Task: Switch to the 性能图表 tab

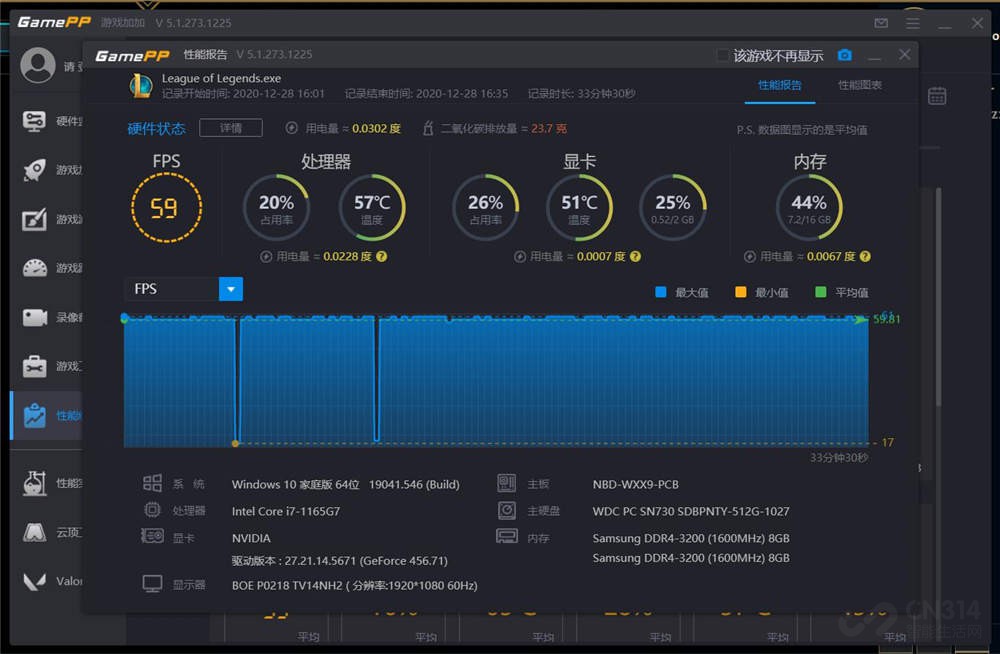Action: click(x=859, y=85)
